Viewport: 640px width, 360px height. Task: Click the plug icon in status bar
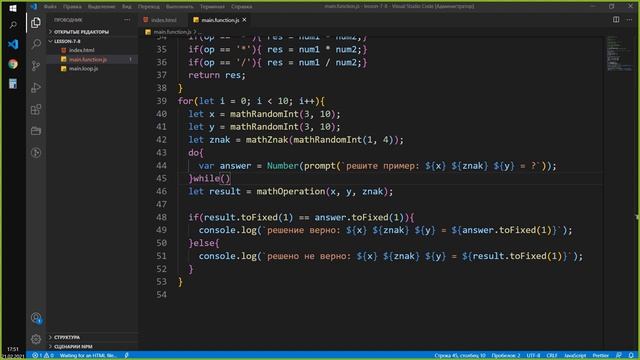pos(127,356)
